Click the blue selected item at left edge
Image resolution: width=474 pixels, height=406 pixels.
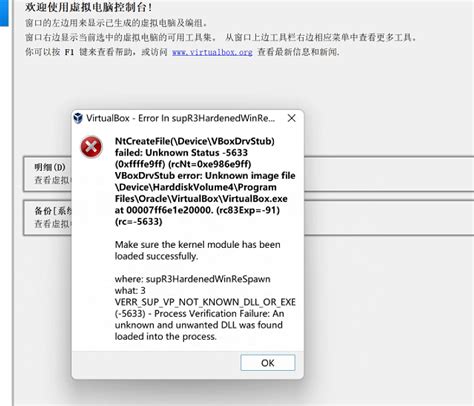tap(4, 13)
